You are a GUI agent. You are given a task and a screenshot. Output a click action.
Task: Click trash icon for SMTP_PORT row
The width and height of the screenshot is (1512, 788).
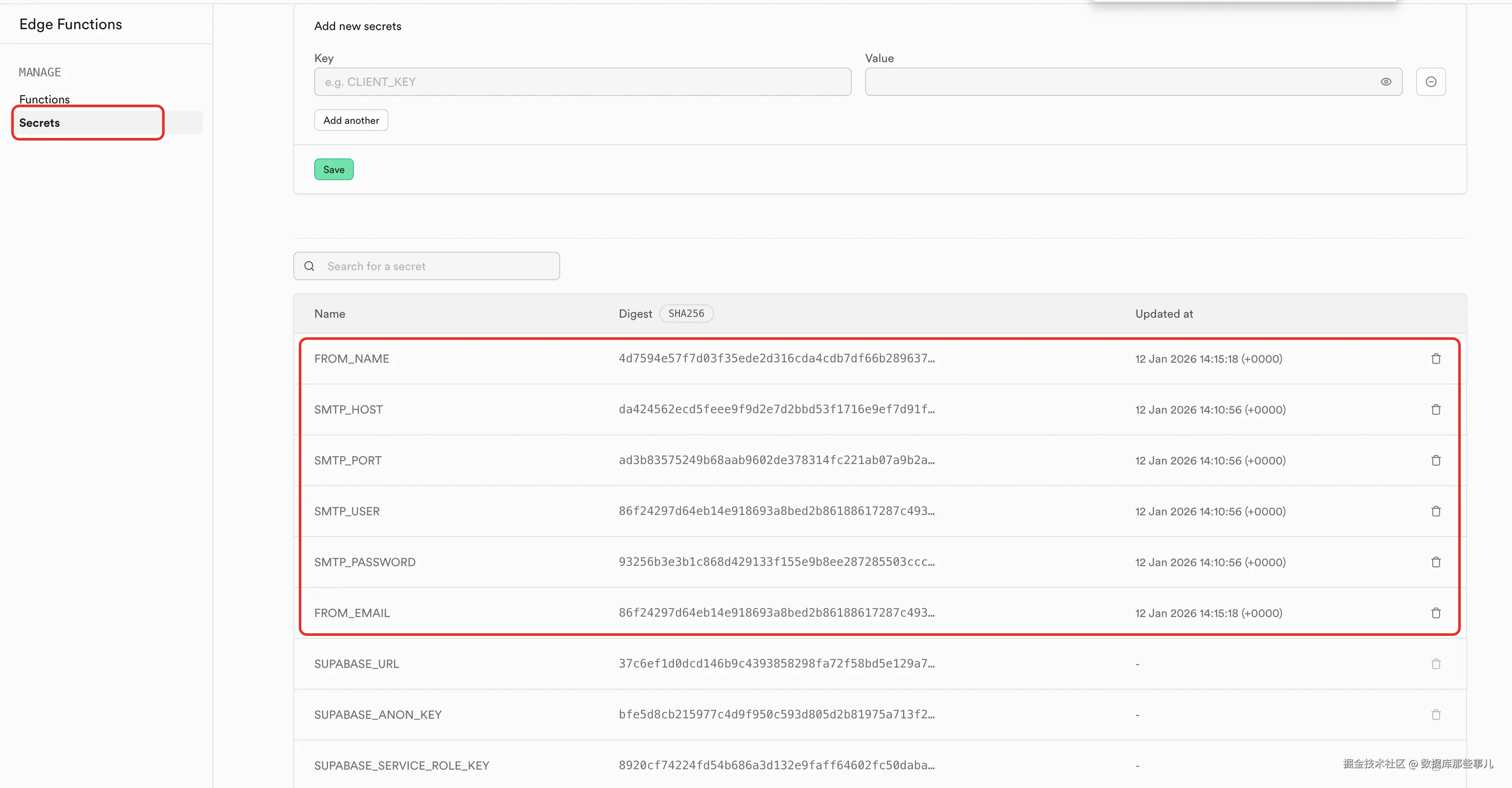point(1435,460)
